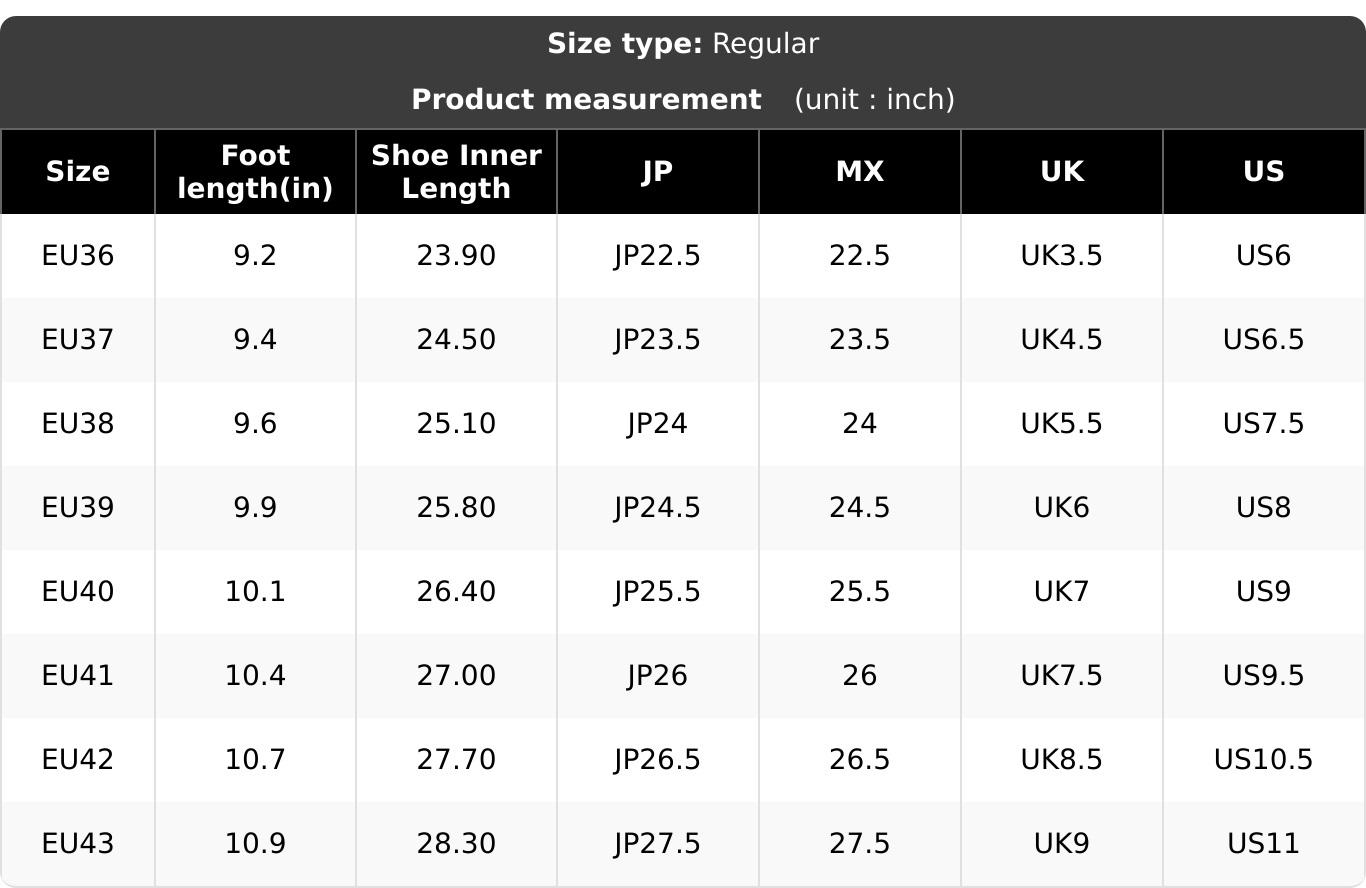Select the Foot length(in) column header
This screenshot has width=1366, height=888.
[x=255, y=172]
